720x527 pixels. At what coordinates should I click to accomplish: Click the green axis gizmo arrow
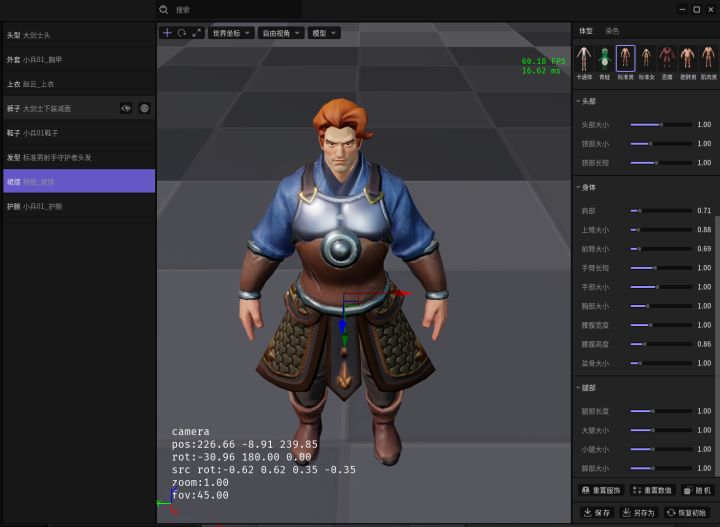[x=344, y=340]
